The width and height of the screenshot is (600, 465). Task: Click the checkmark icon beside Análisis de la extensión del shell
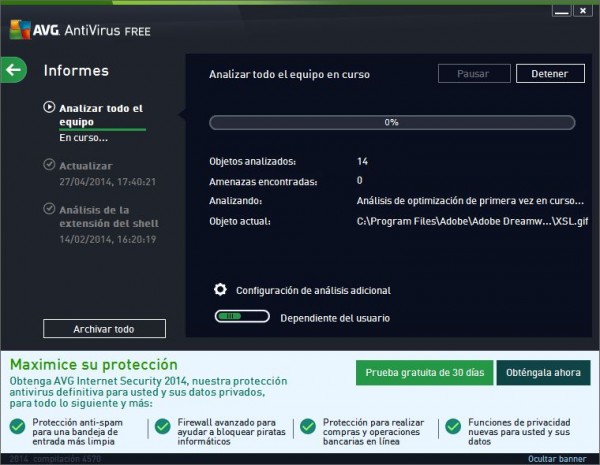tap(49, 209)
